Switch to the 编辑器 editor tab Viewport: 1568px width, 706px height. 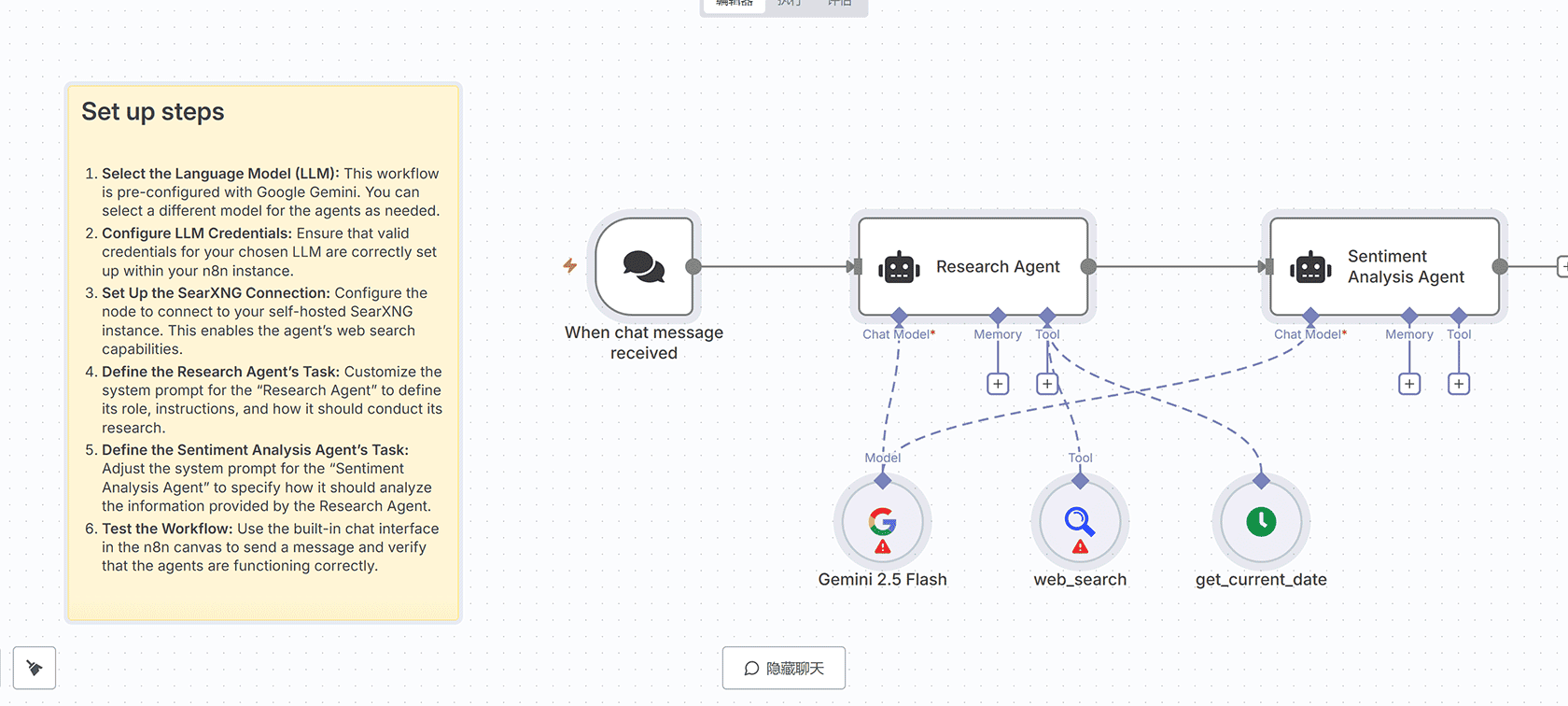tap(735, 4)
